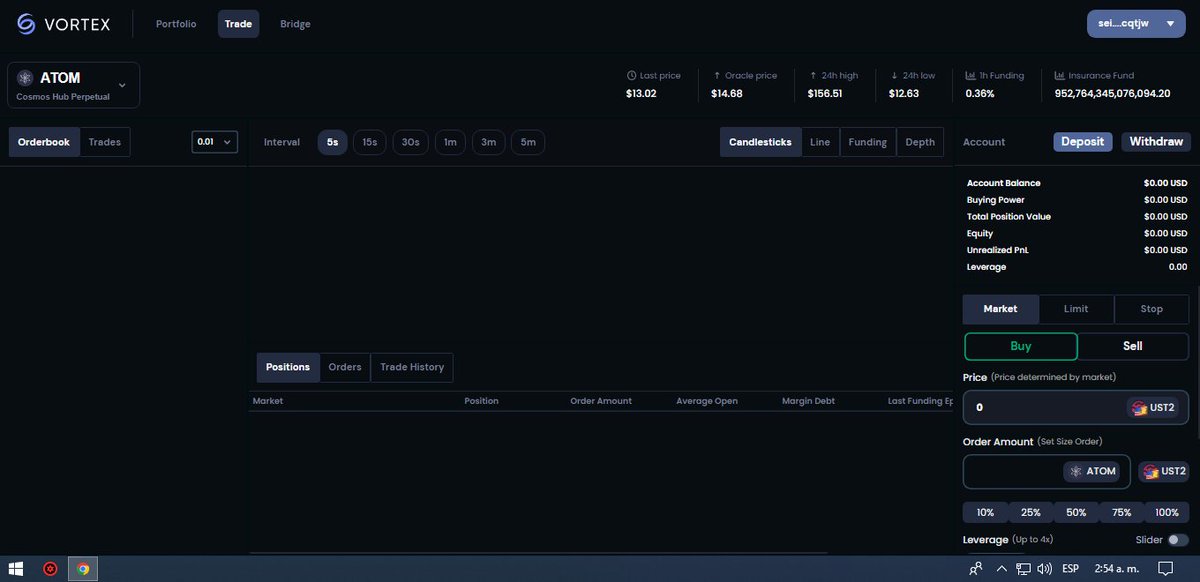
Task: Set order amount to 50%
Action: click(1076, 512)
